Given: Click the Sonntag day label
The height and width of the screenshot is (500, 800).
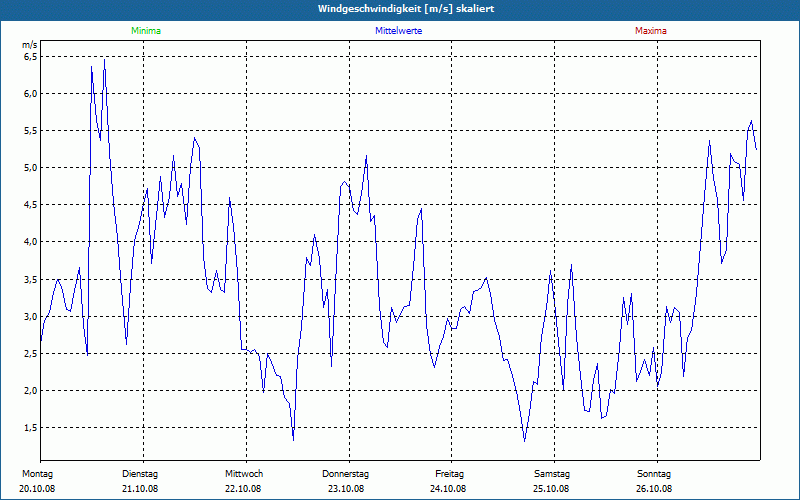Looking at the screenshot, I should (x=654, y=474).
